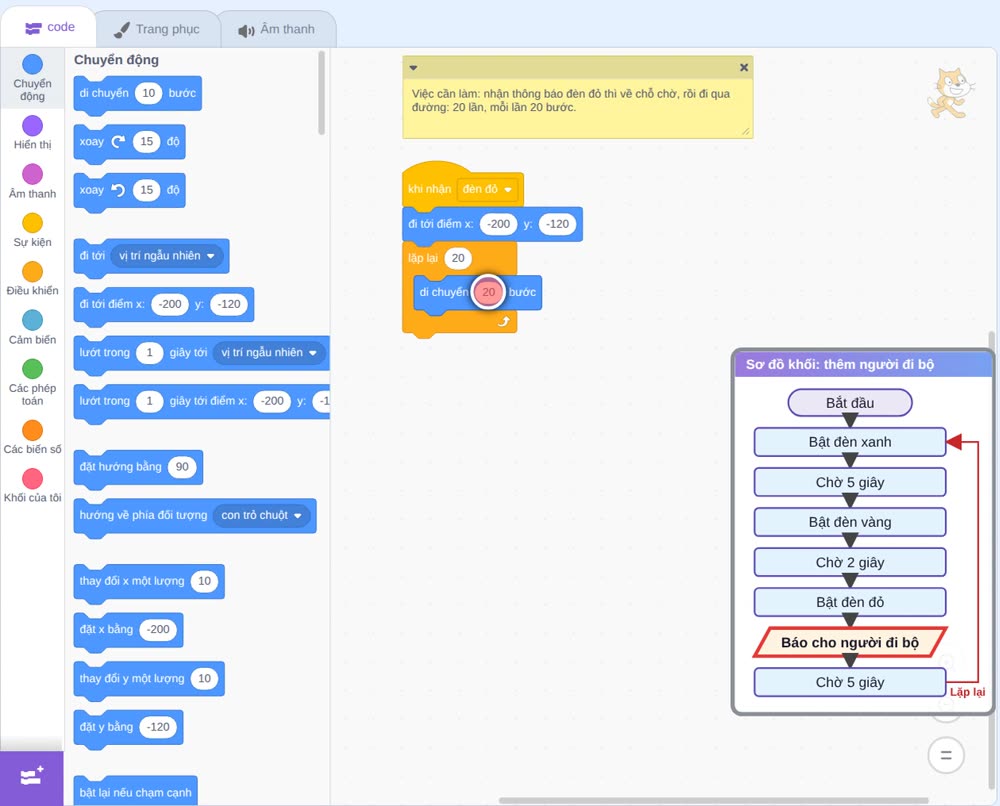Open the Cảm biến block category
1000x806 pixels.
(x=32, y=327)
